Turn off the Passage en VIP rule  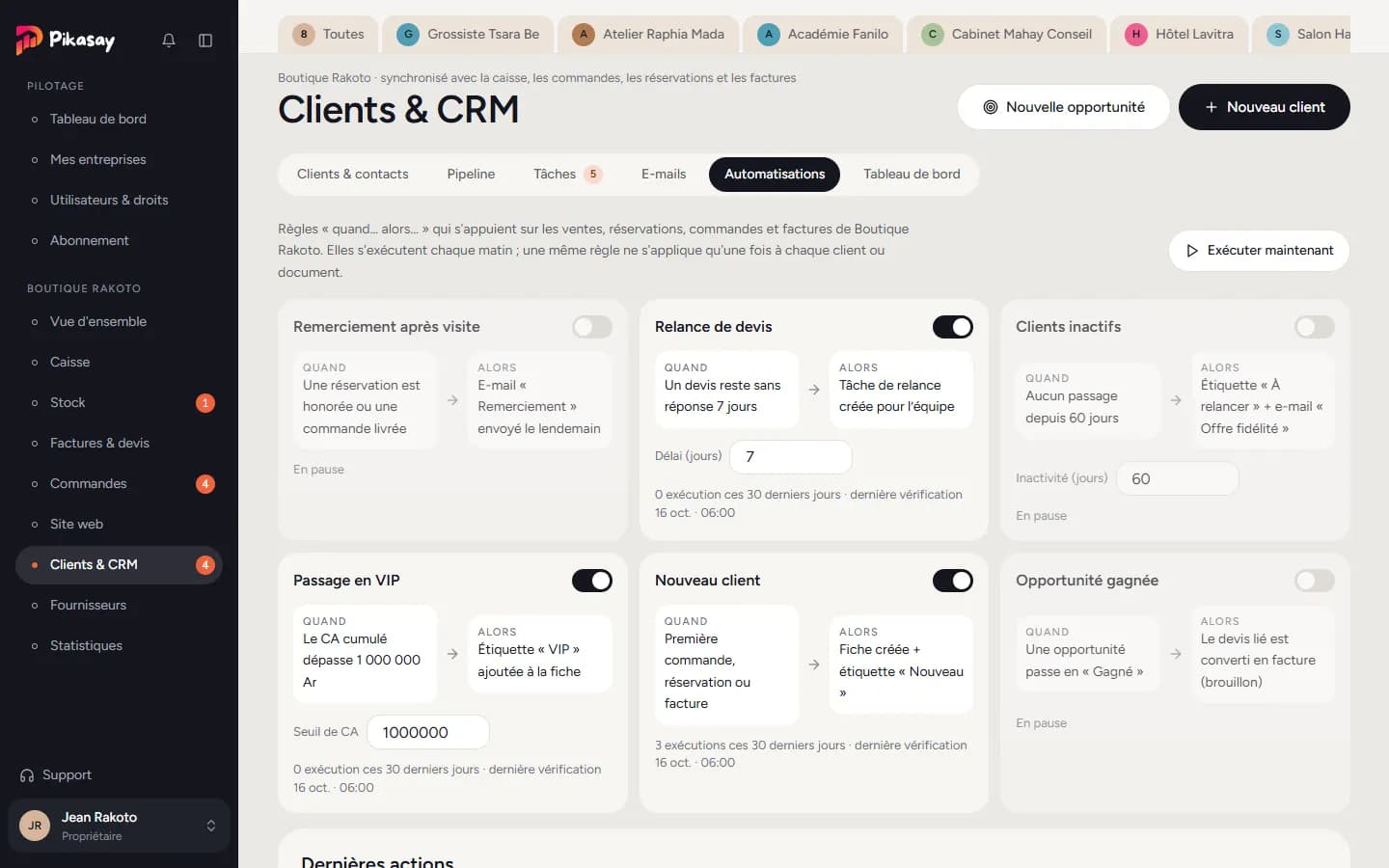coord(592,581)
